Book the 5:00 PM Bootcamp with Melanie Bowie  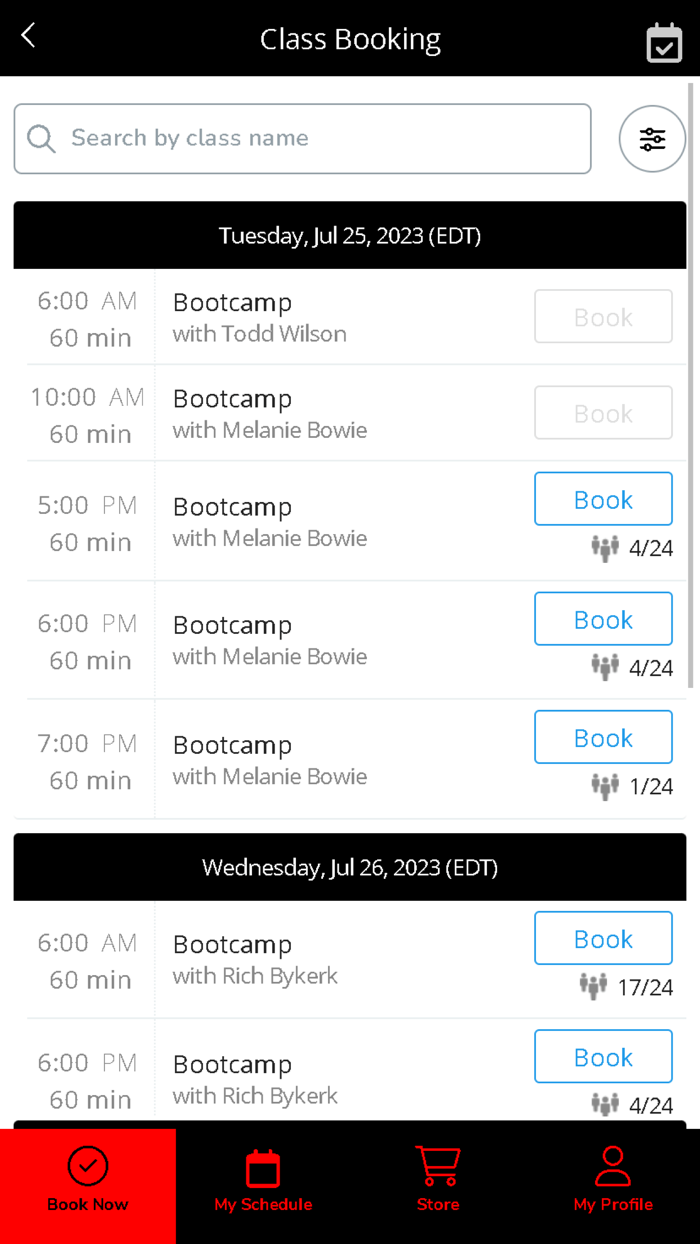pos(603,498)
